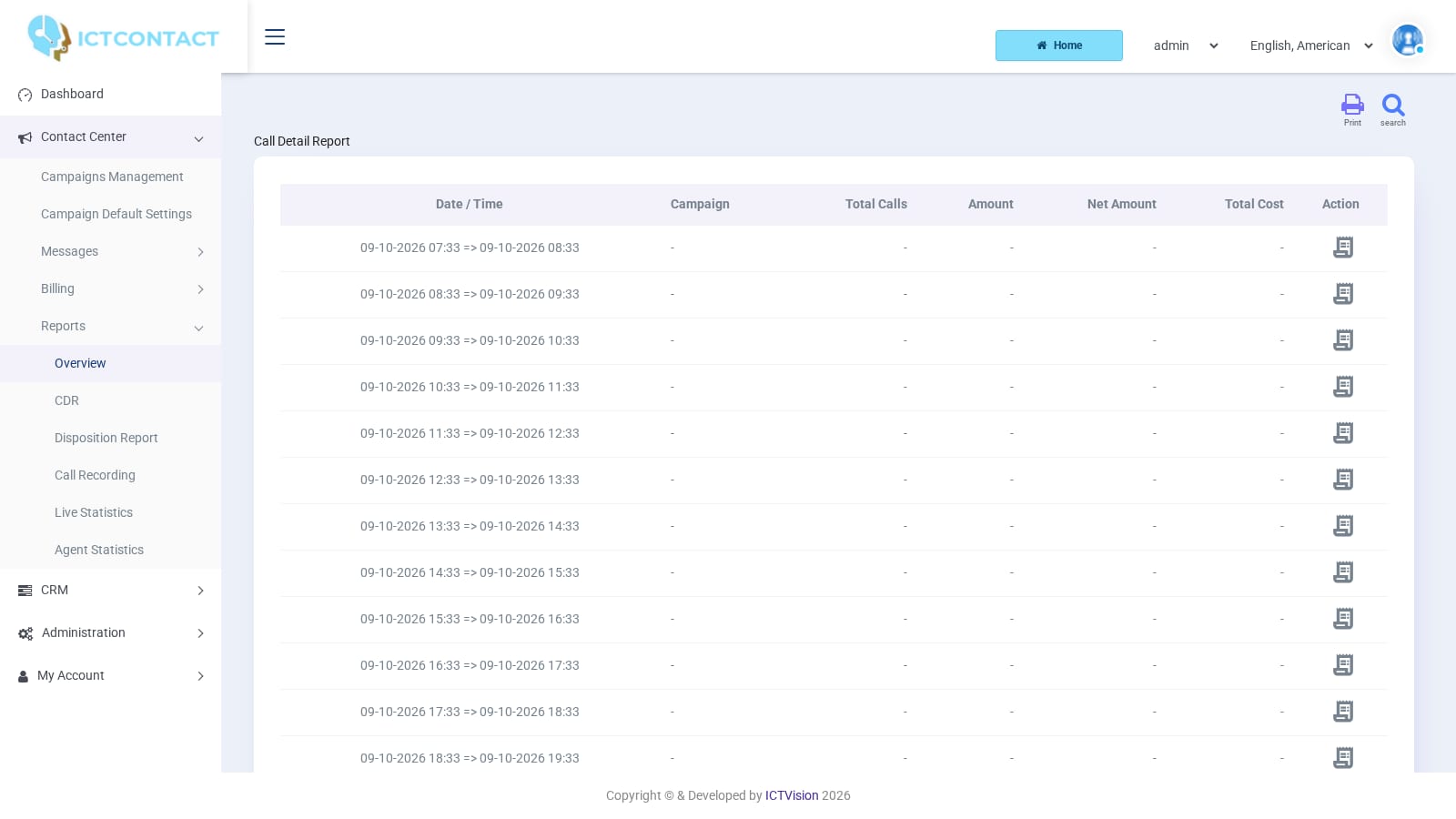View report details for 11:33 => 12:33 row
The width and height of the screenshot is (1456, 819).
click(1343, 433)
